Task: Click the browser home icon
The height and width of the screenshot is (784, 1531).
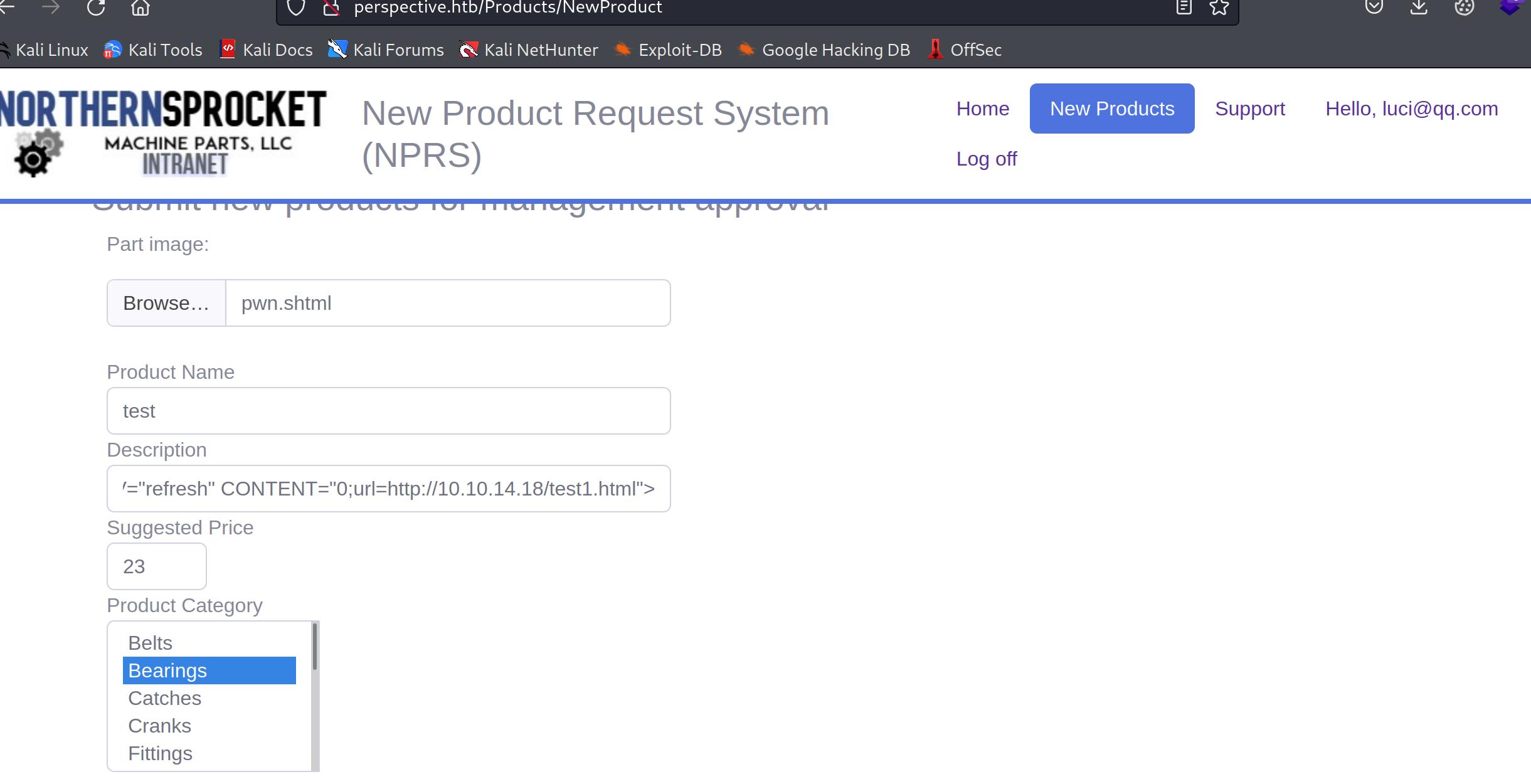Action: [140, 8]
